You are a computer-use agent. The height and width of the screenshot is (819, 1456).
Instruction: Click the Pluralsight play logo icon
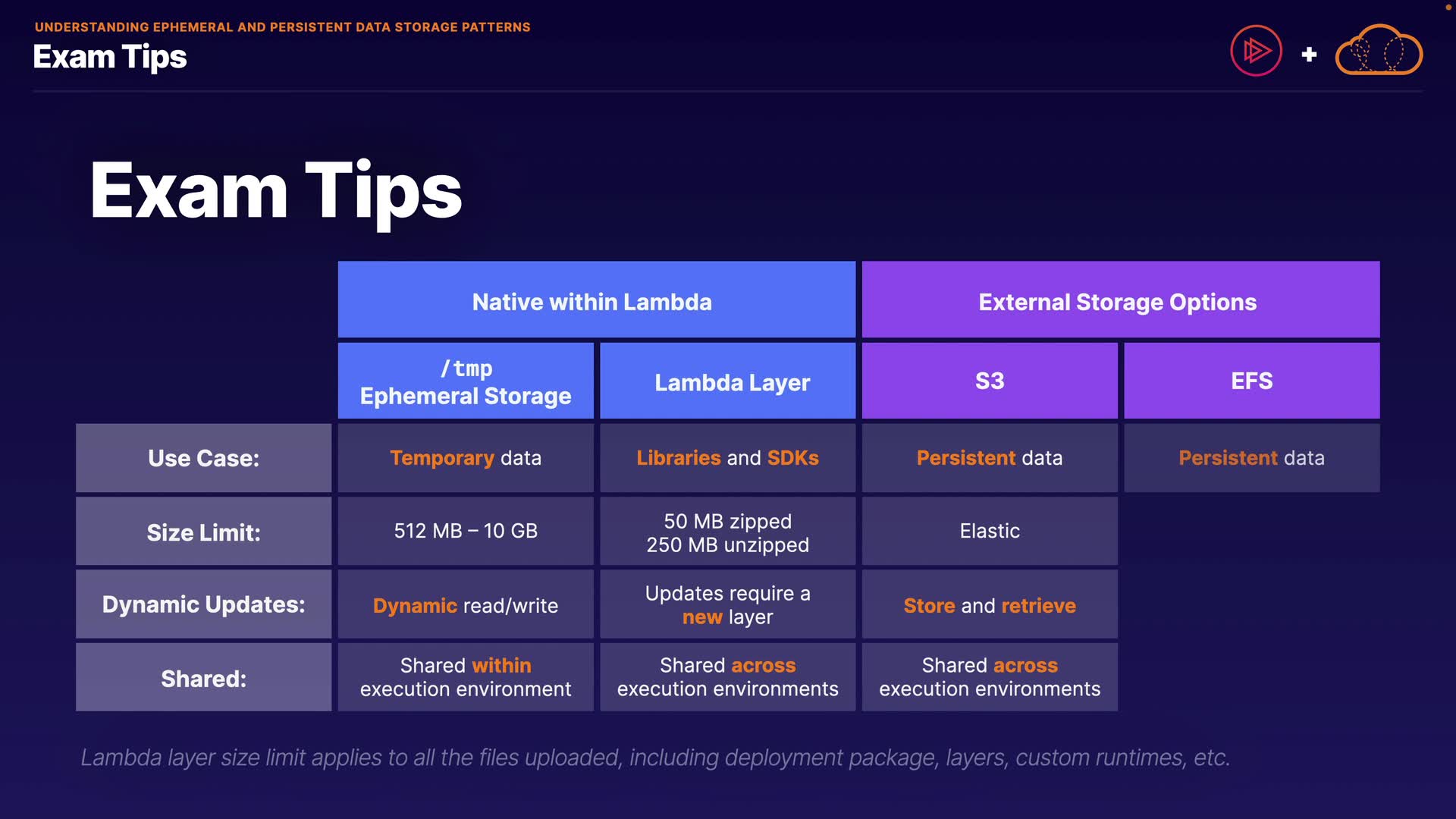1256,51
